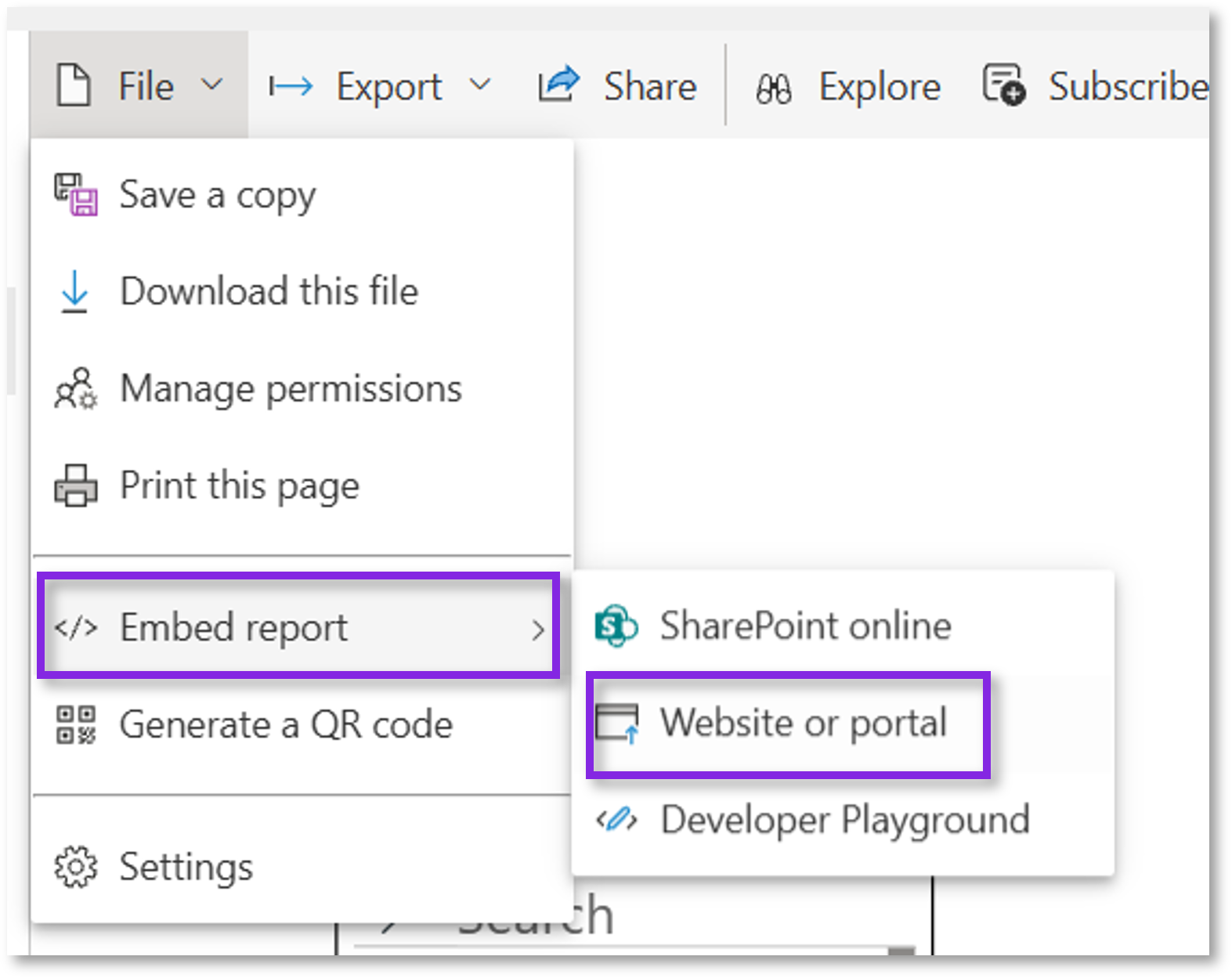Click the Subscribe label in toolbar
Screen dimensions: 1232x978
pos(1129,85)
